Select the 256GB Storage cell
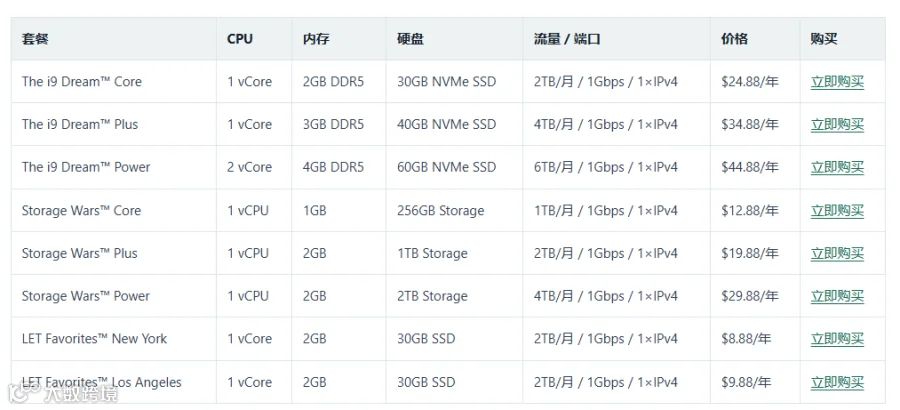The height and width of the screenshot is (410, 900). click(x=441, y=211)
